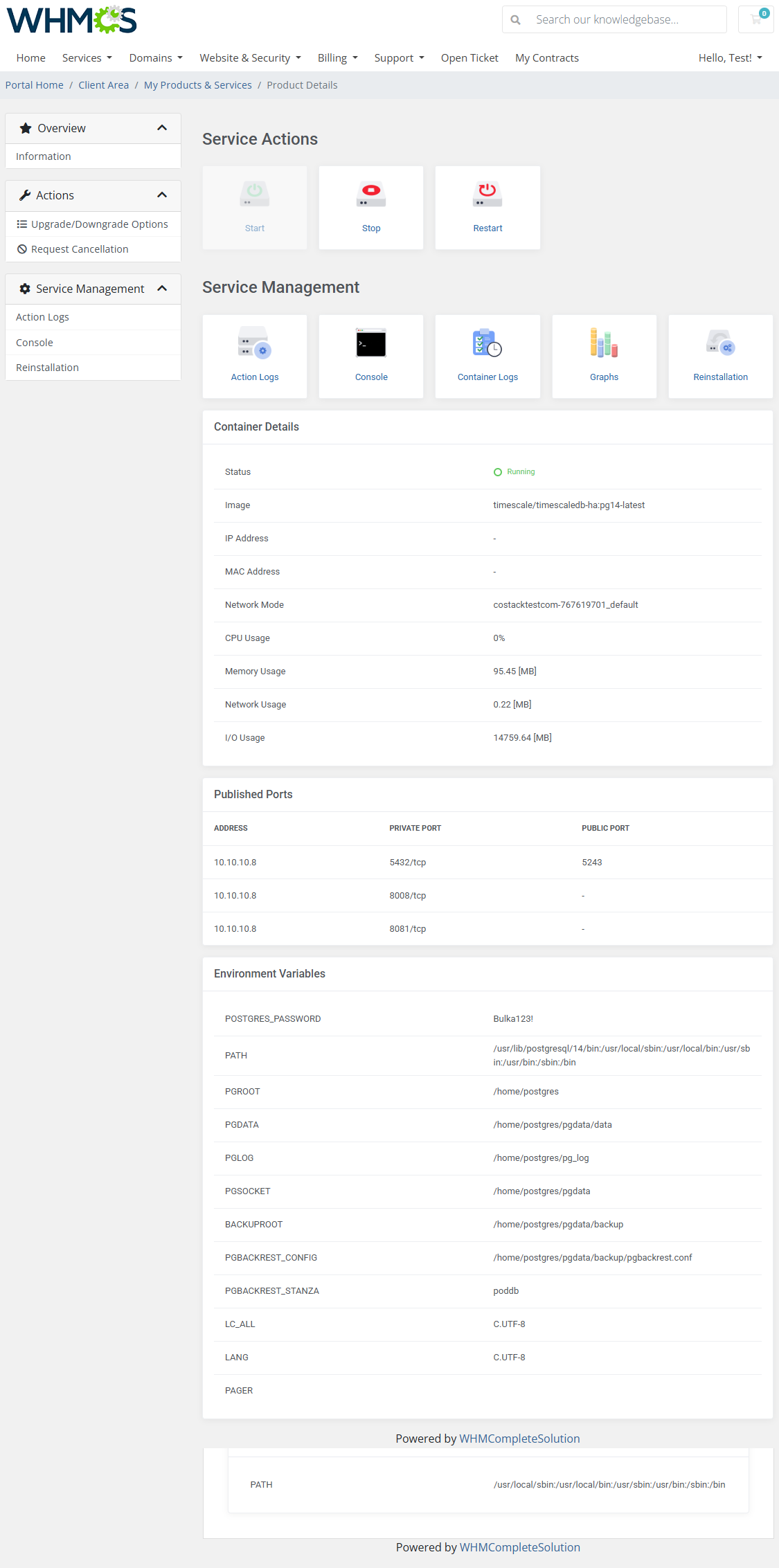
Task: Open the Graphs tile
Action: pyautogui.click(x=605, y=357)
